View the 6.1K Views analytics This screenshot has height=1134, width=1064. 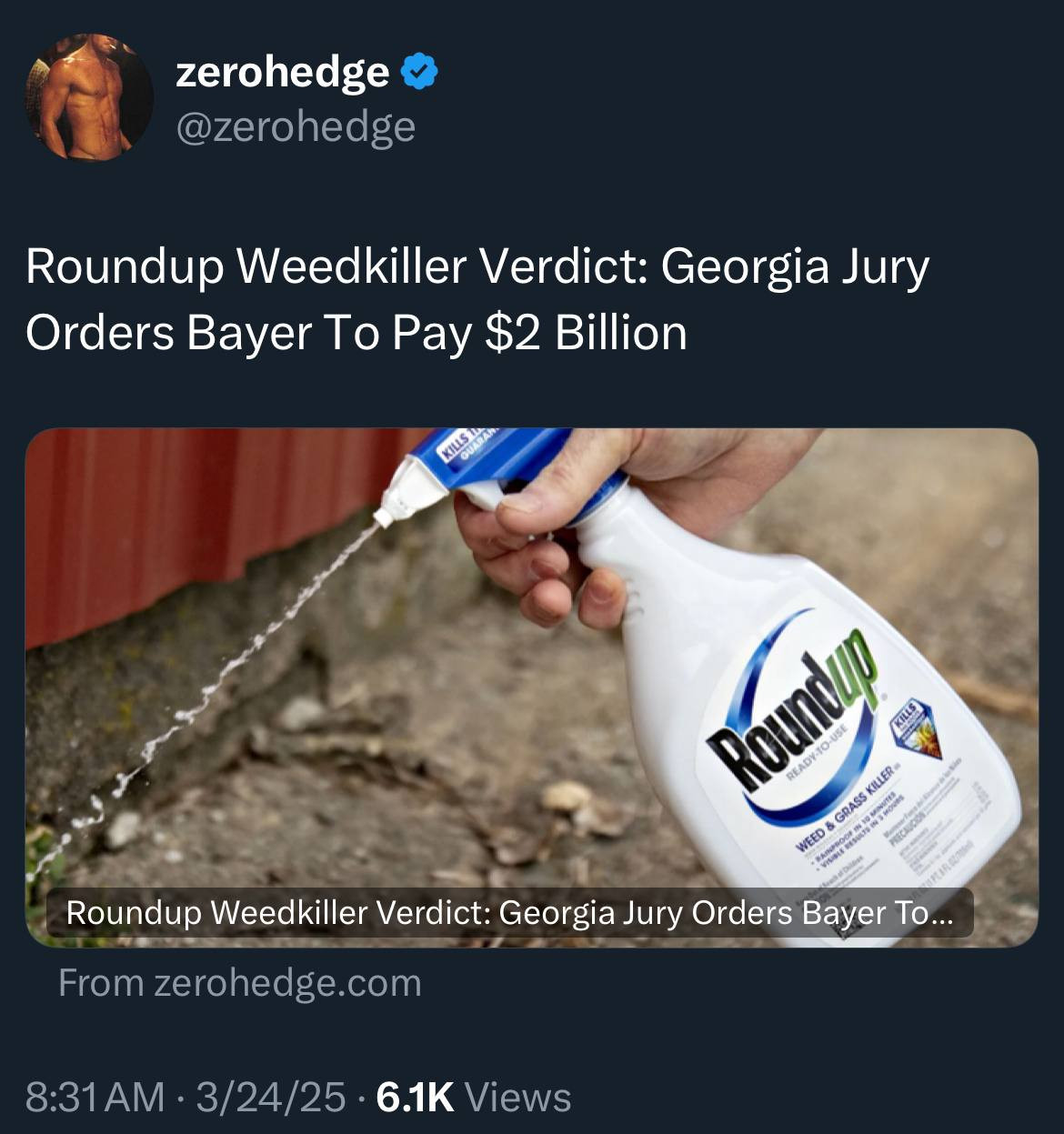474,1097
